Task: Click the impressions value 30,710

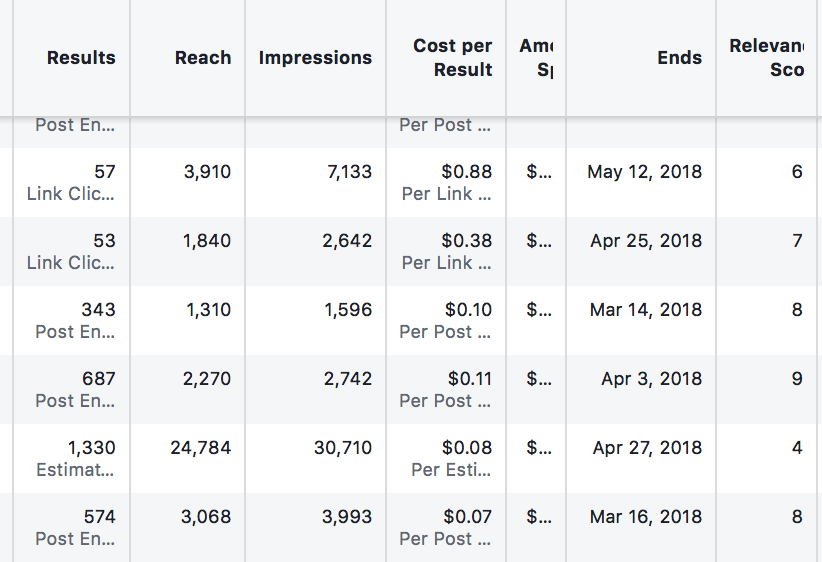Action: [343, 448]
